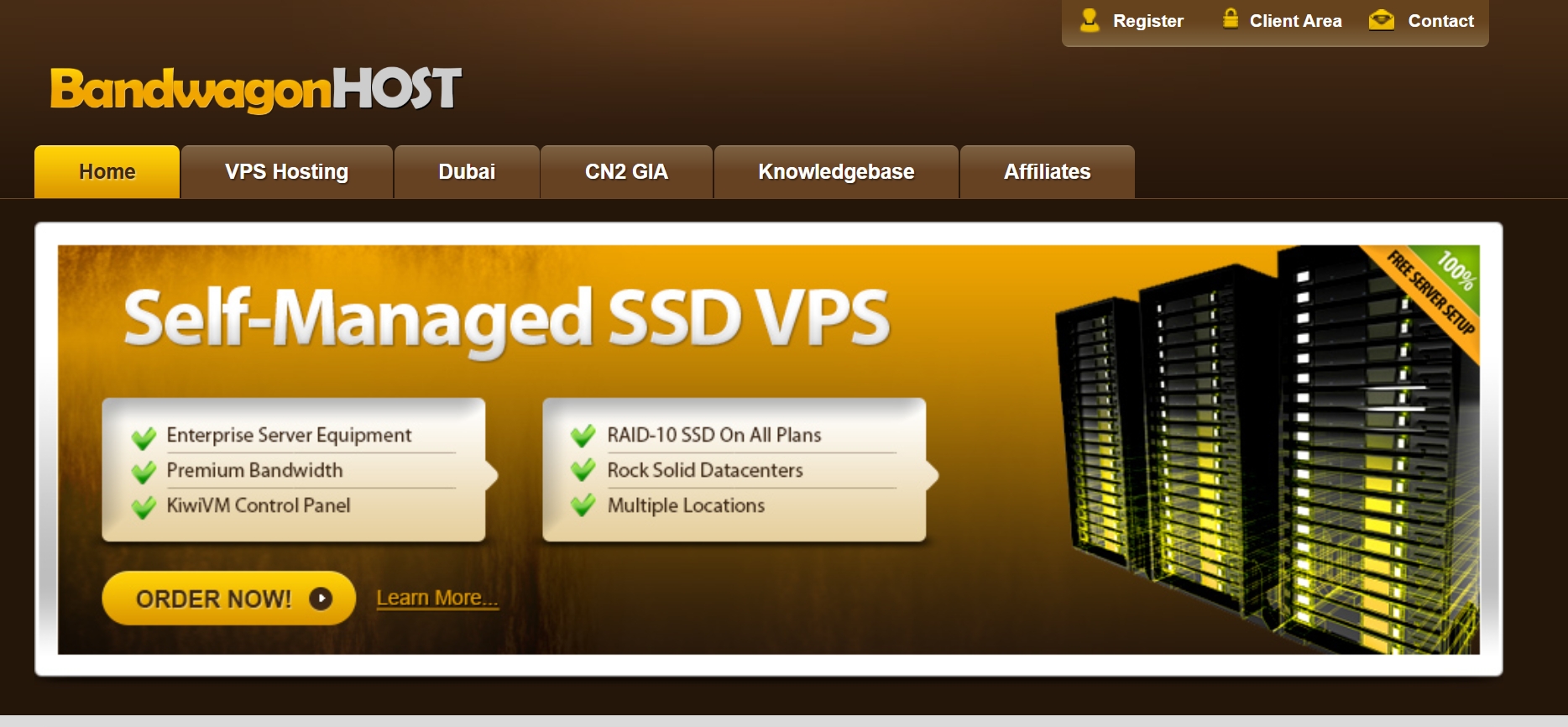1568x727 pixels.
Task: Select the CN2 GIA tab
Action: [x=626, y=172]
